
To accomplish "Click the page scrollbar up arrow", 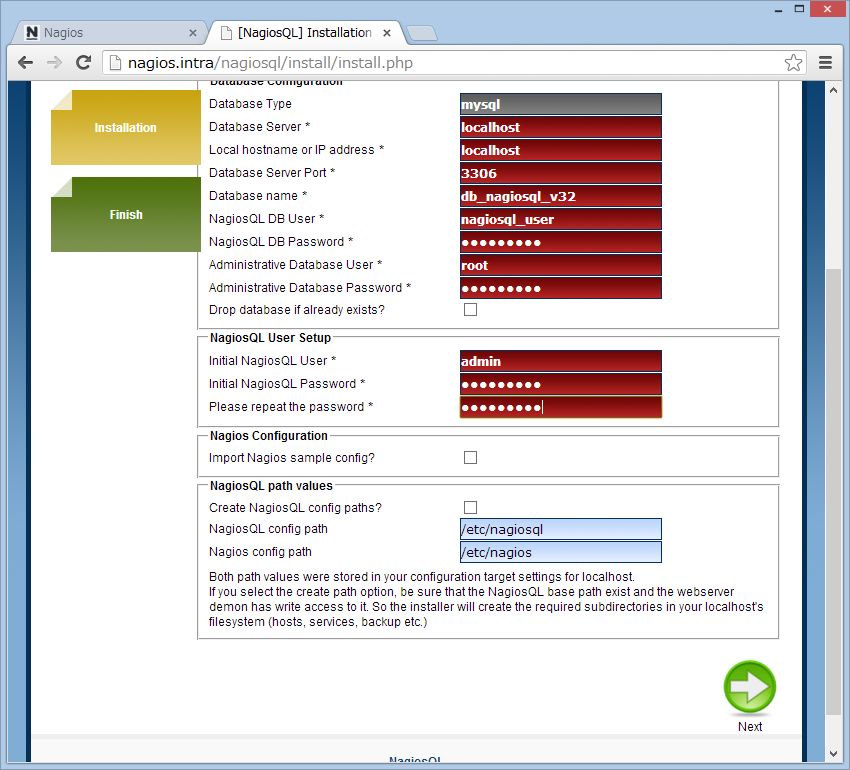I will (x=834, y=90).
